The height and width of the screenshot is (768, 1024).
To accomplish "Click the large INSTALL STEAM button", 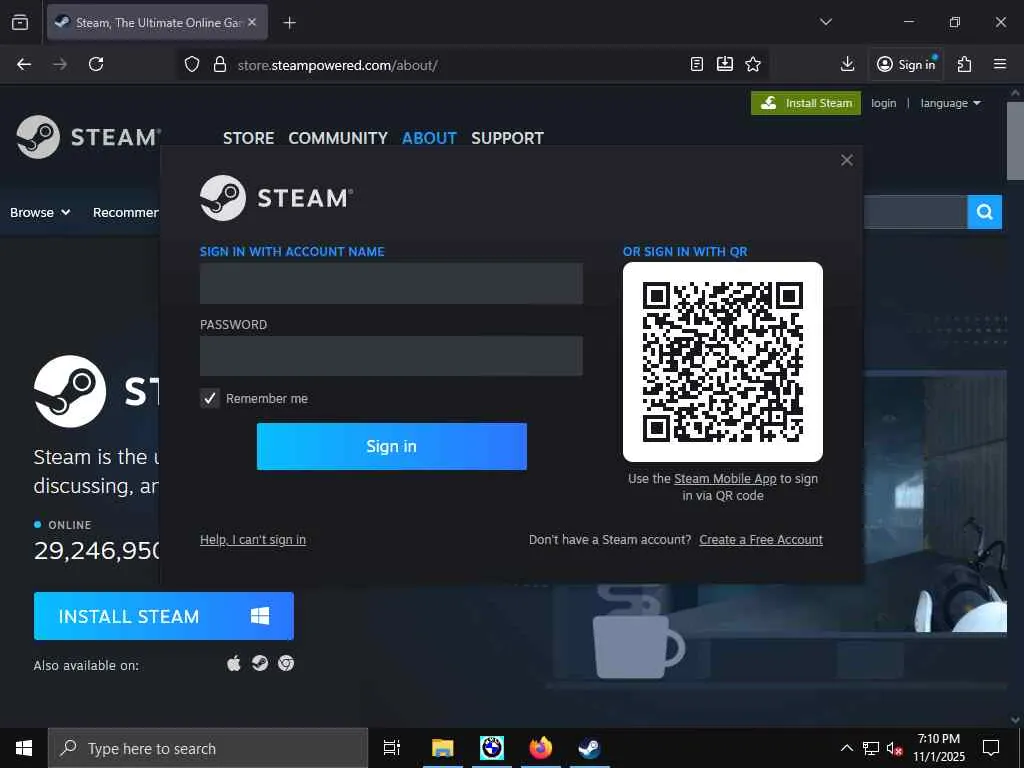I will tap(163, 616).
